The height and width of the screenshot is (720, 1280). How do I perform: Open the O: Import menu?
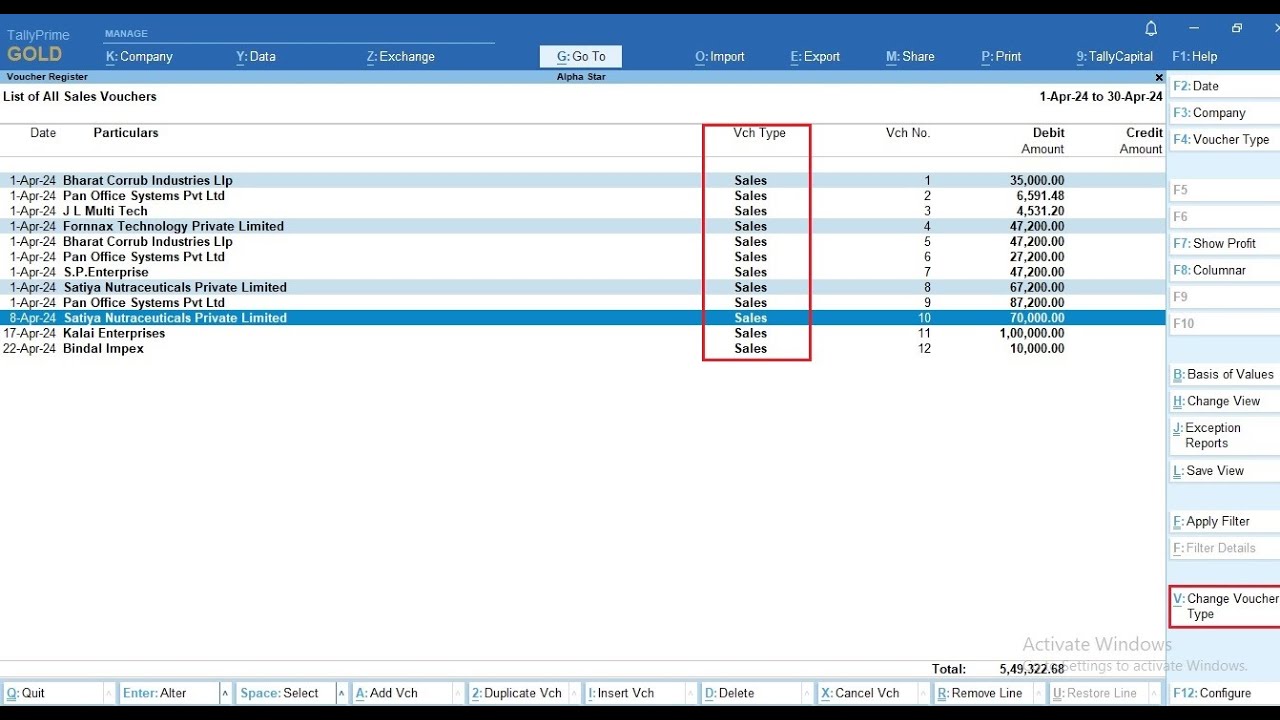coord(720,57)
